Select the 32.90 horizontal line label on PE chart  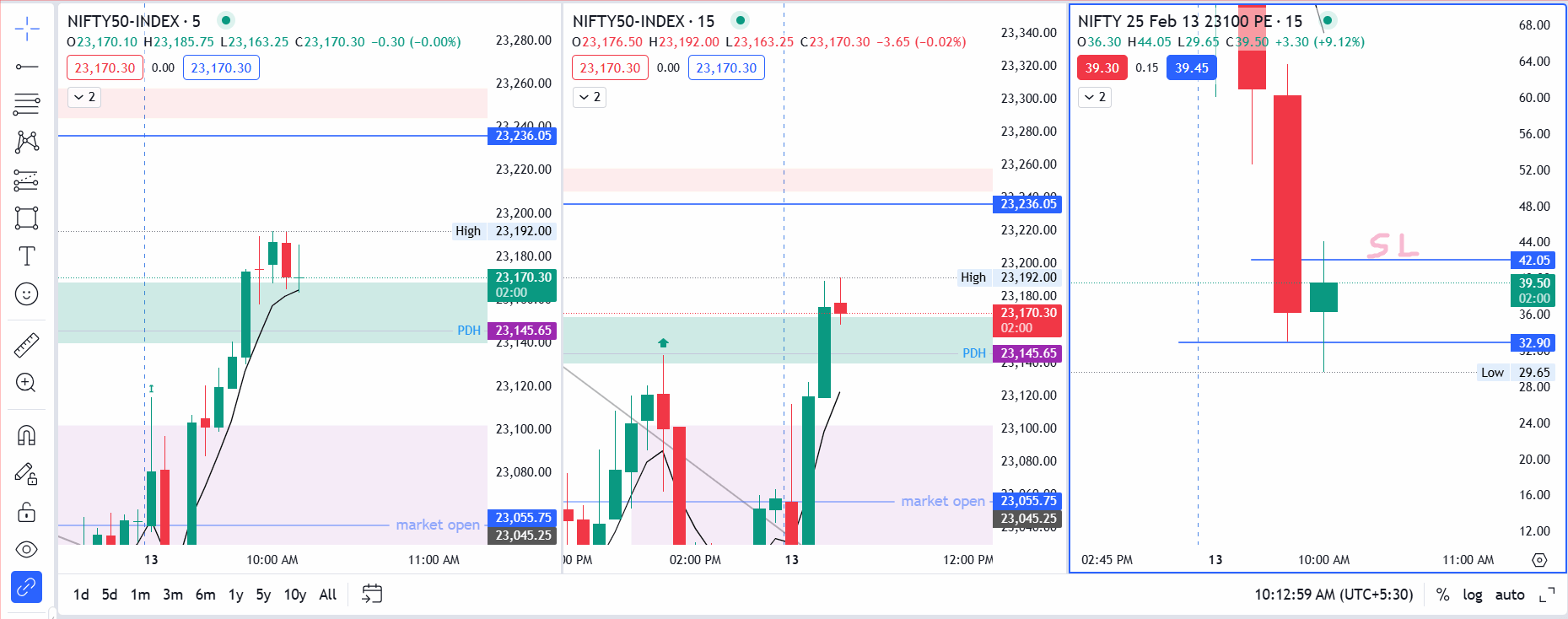pos(1534,343)
